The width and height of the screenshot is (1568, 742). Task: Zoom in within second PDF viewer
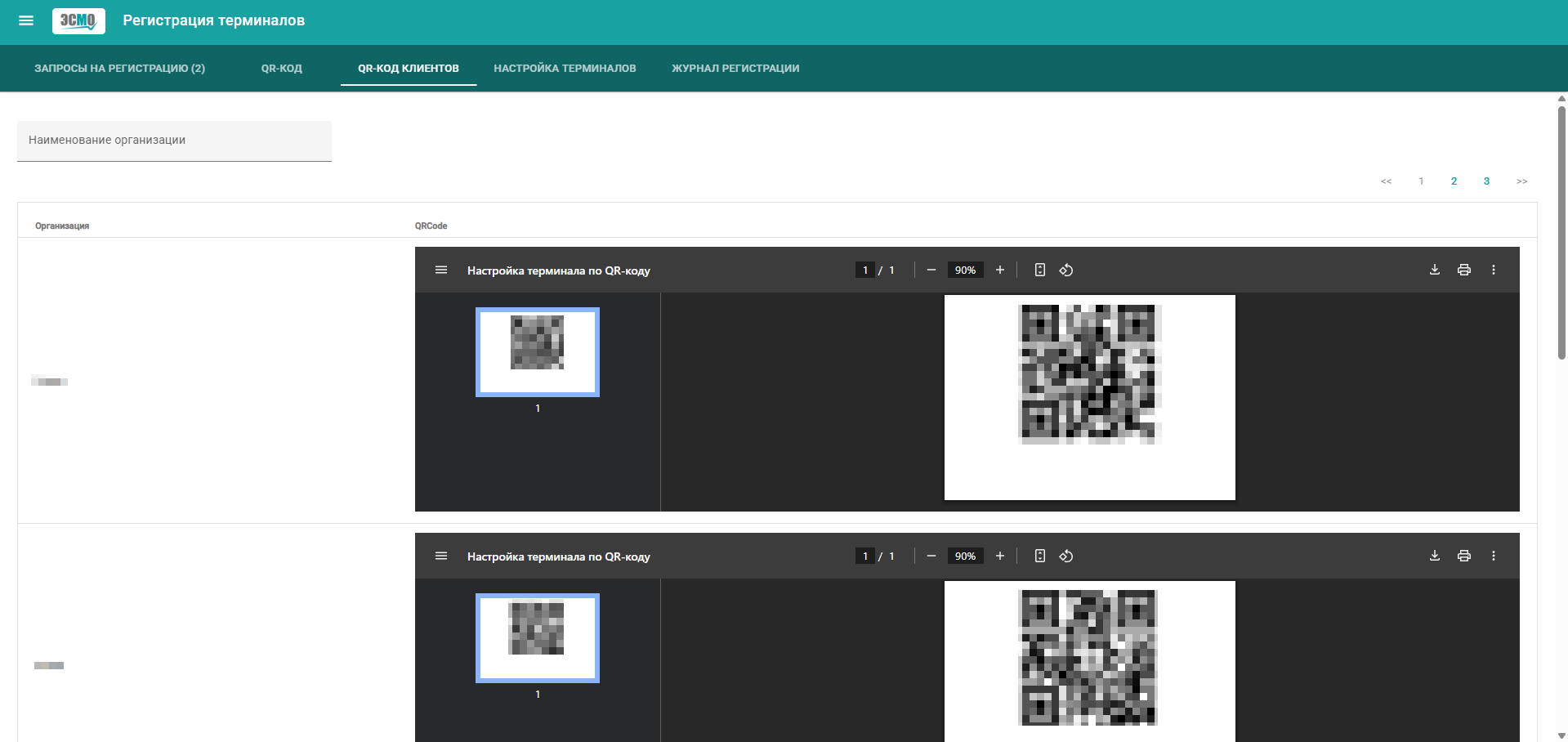coord(999,556)
